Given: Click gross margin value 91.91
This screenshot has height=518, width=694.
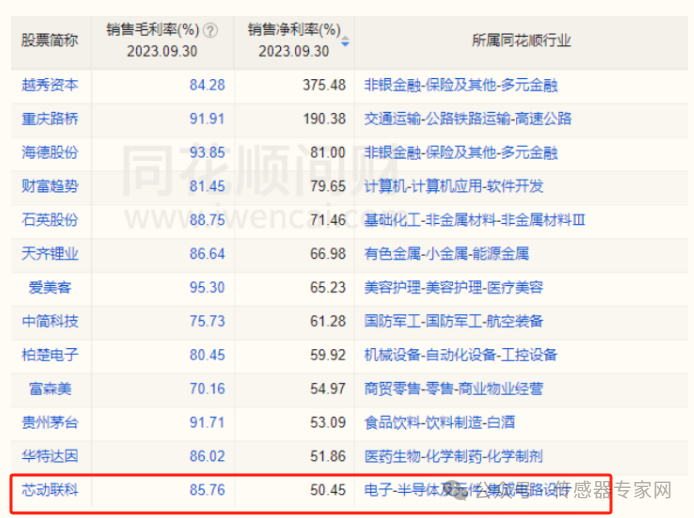Looking at the screenshot, I should point(207,119).
